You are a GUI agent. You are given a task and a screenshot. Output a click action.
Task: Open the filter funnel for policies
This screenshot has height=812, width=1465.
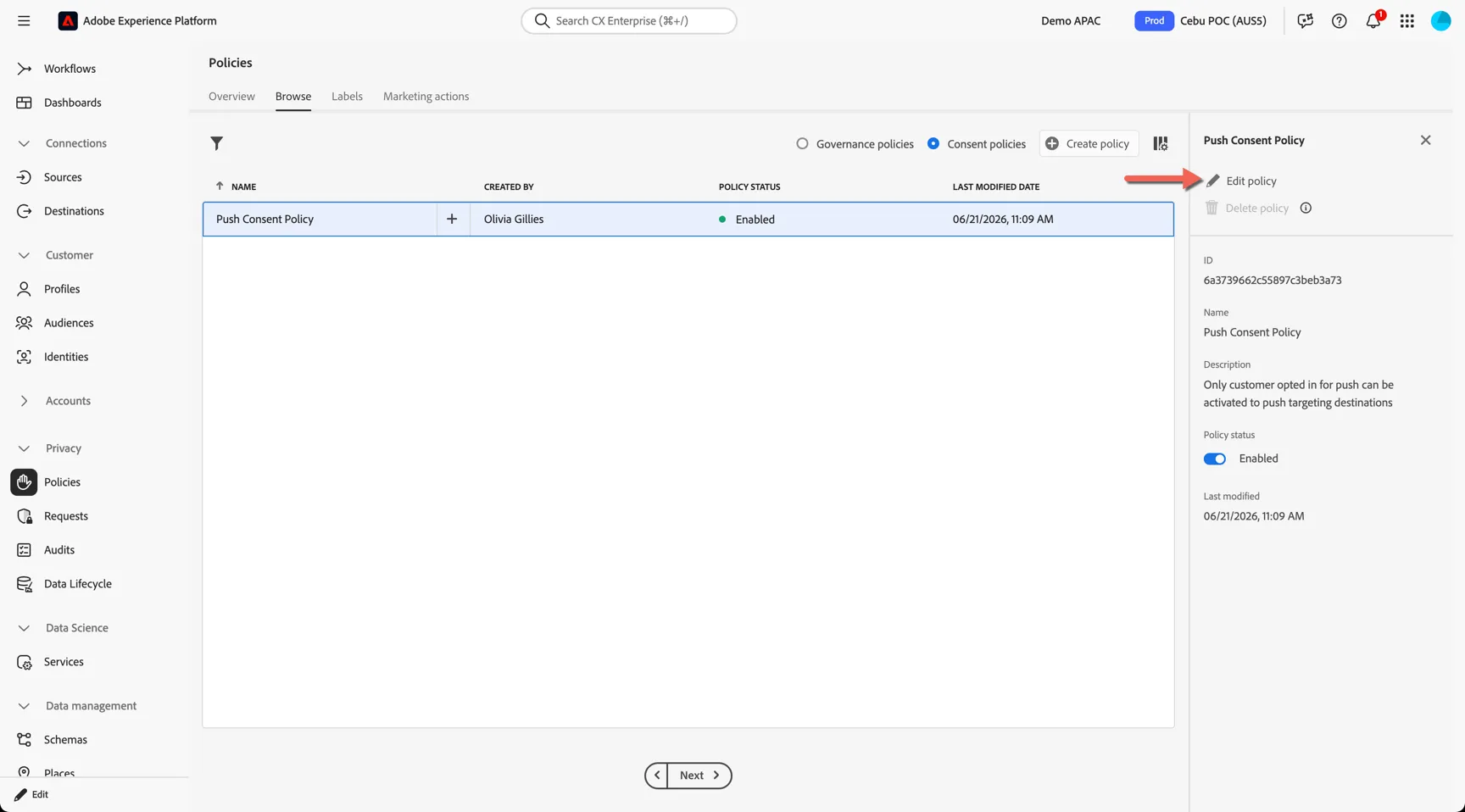[217, 143]
